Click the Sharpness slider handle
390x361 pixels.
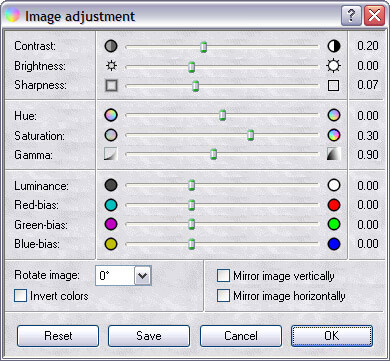(196, 86)
